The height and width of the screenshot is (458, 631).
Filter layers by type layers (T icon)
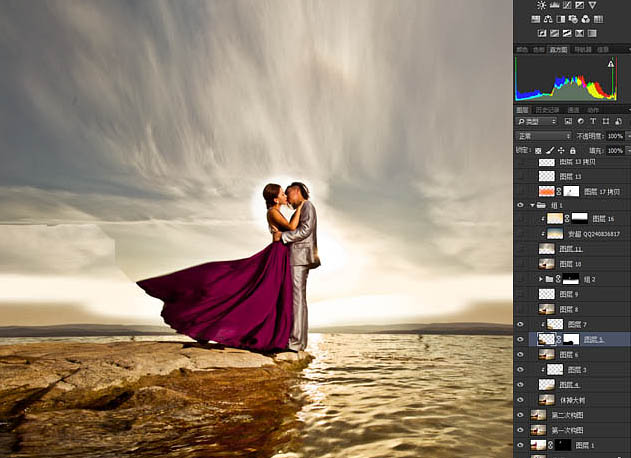593,121
